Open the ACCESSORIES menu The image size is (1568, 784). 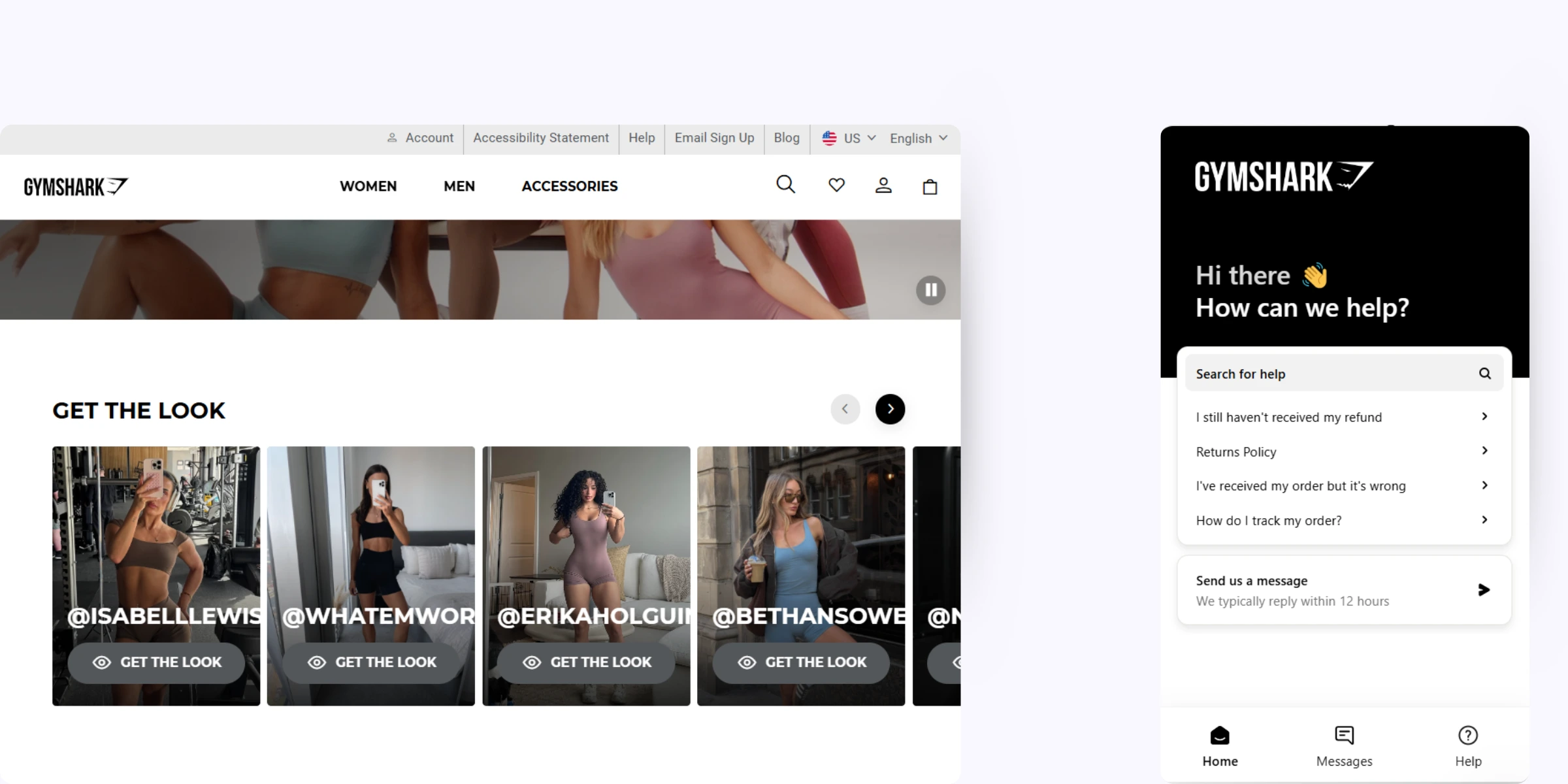[569, 186]
